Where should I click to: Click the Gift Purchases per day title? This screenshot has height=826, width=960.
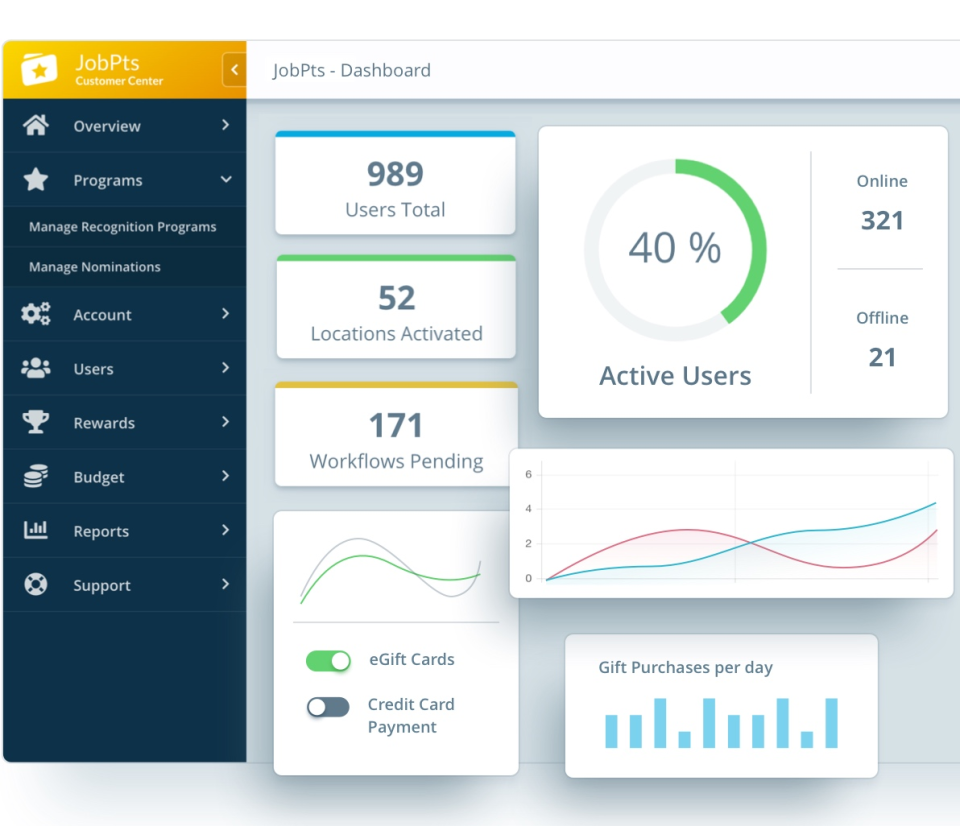[685, 667]
